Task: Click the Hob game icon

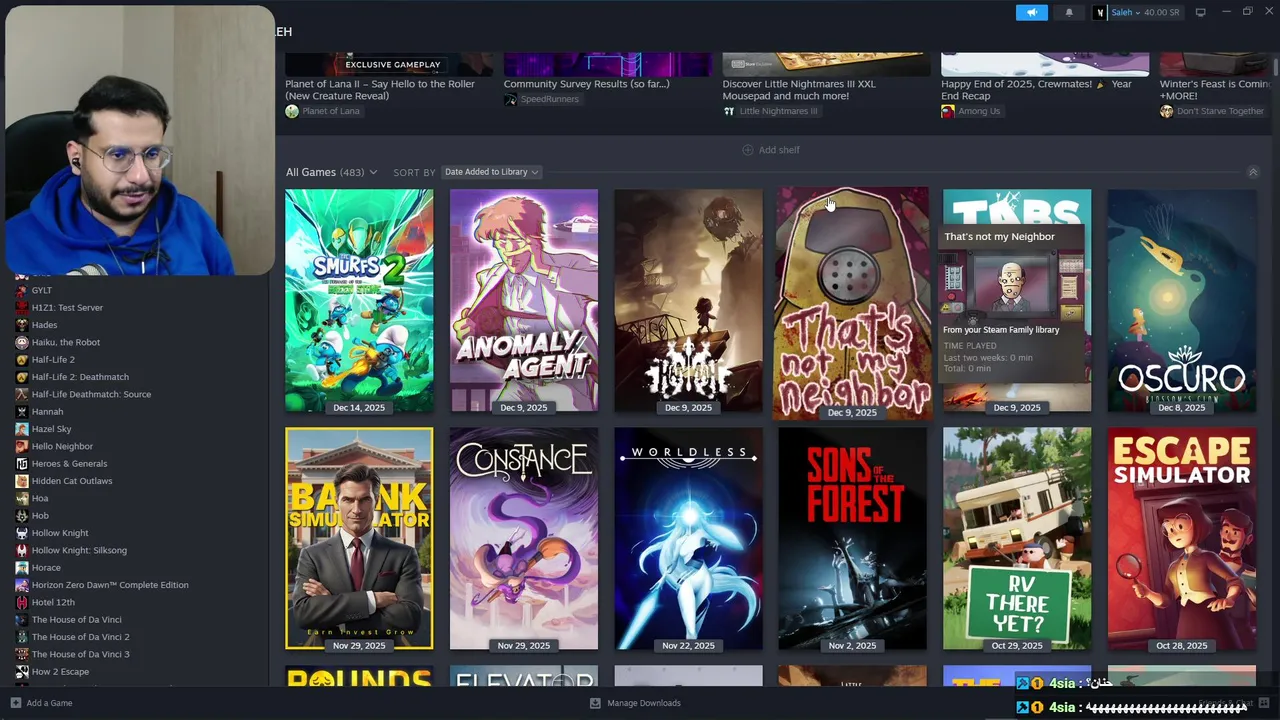Action: (x=22, y=516)
